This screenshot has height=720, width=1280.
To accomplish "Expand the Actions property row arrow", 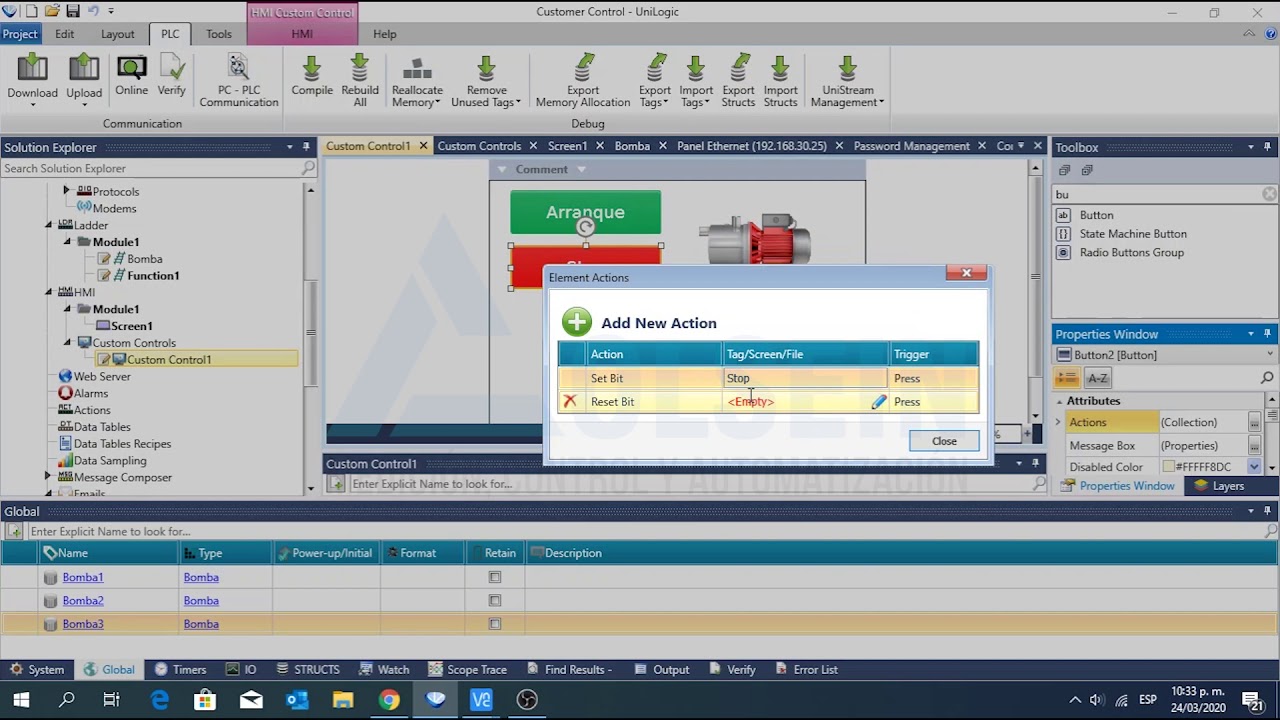I will pyautogui.click(x=1058, y=422).
